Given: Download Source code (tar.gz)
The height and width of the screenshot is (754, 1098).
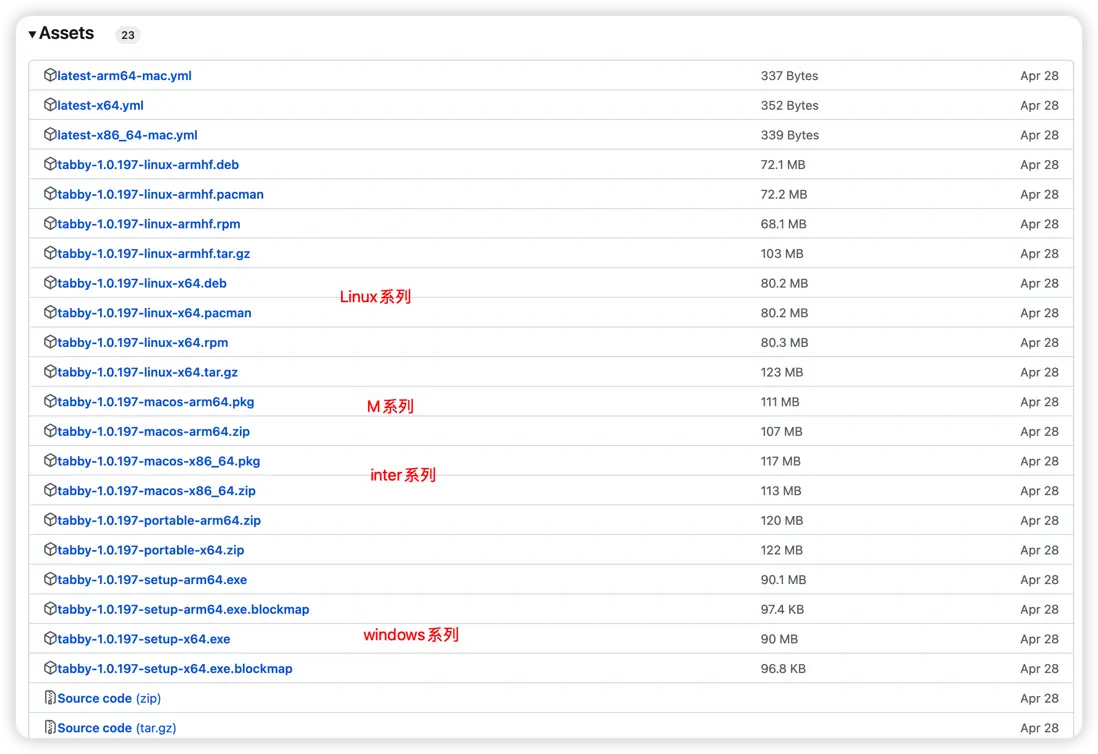Looking at the screenshot, I should pyautogui.click(x=117, y=728).
